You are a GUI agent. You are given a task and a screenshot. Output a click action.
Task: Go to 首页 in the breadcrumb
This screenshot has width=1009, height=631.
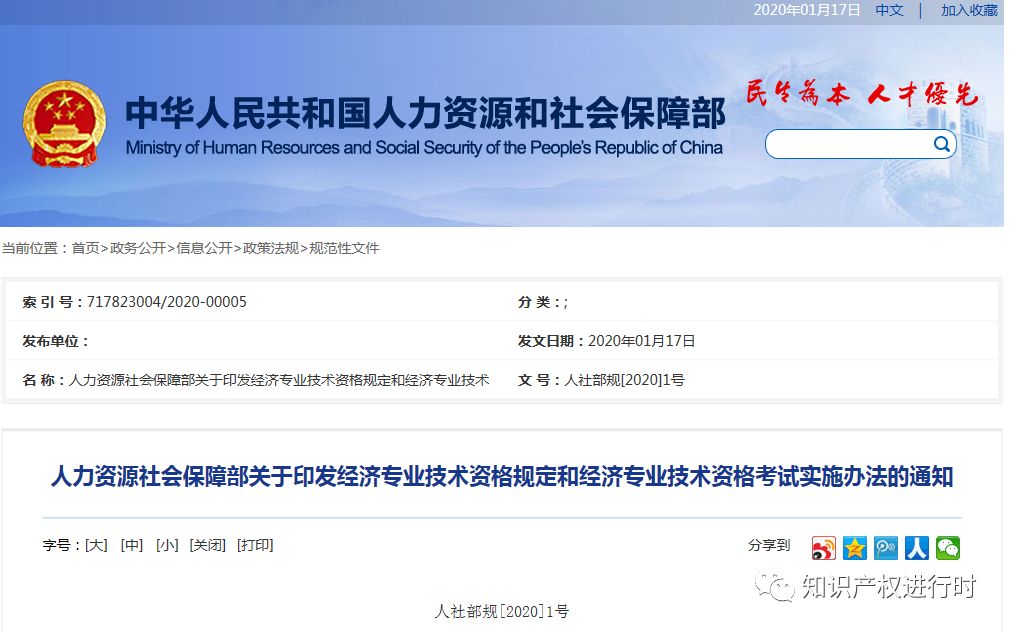pos(85,248)
